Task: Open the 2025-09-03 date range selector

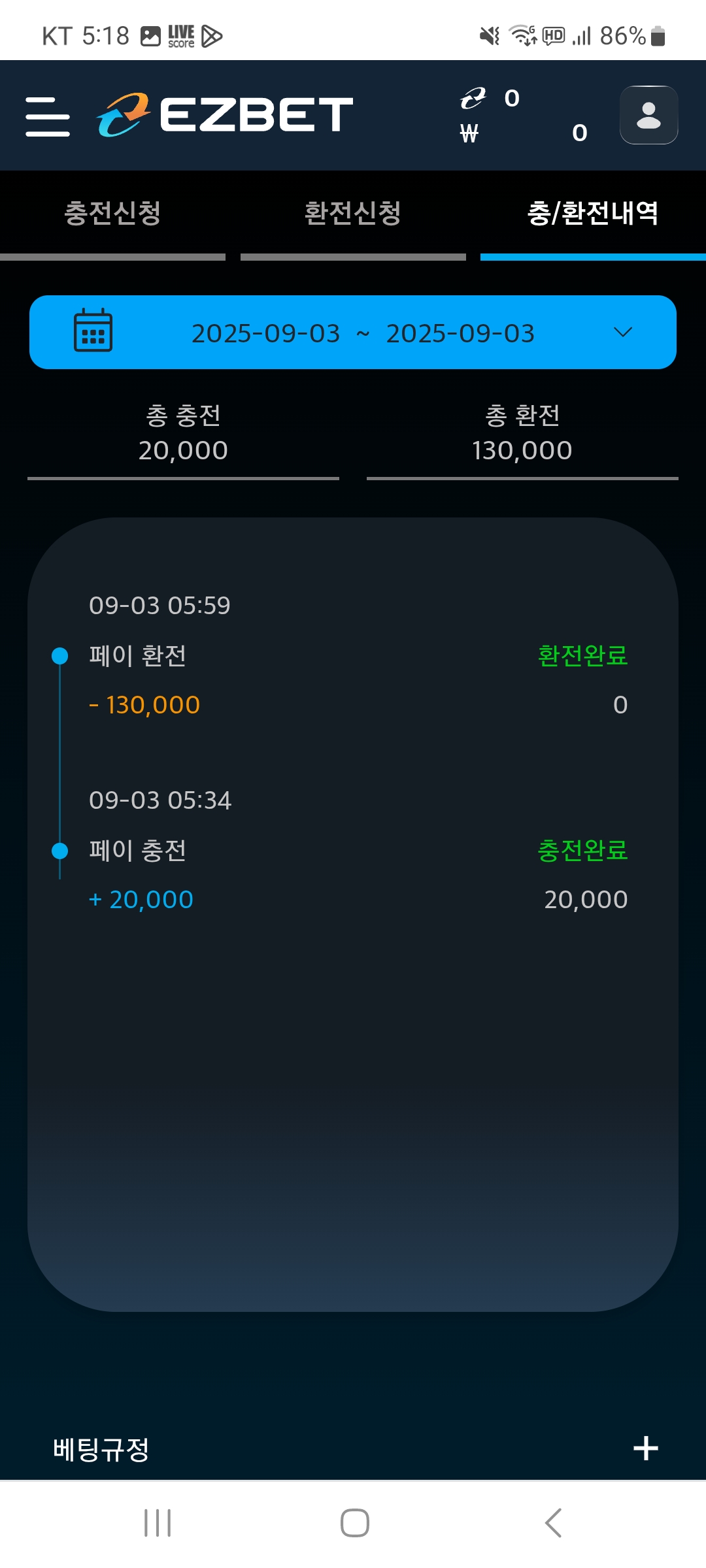Action: pos(363,333)
